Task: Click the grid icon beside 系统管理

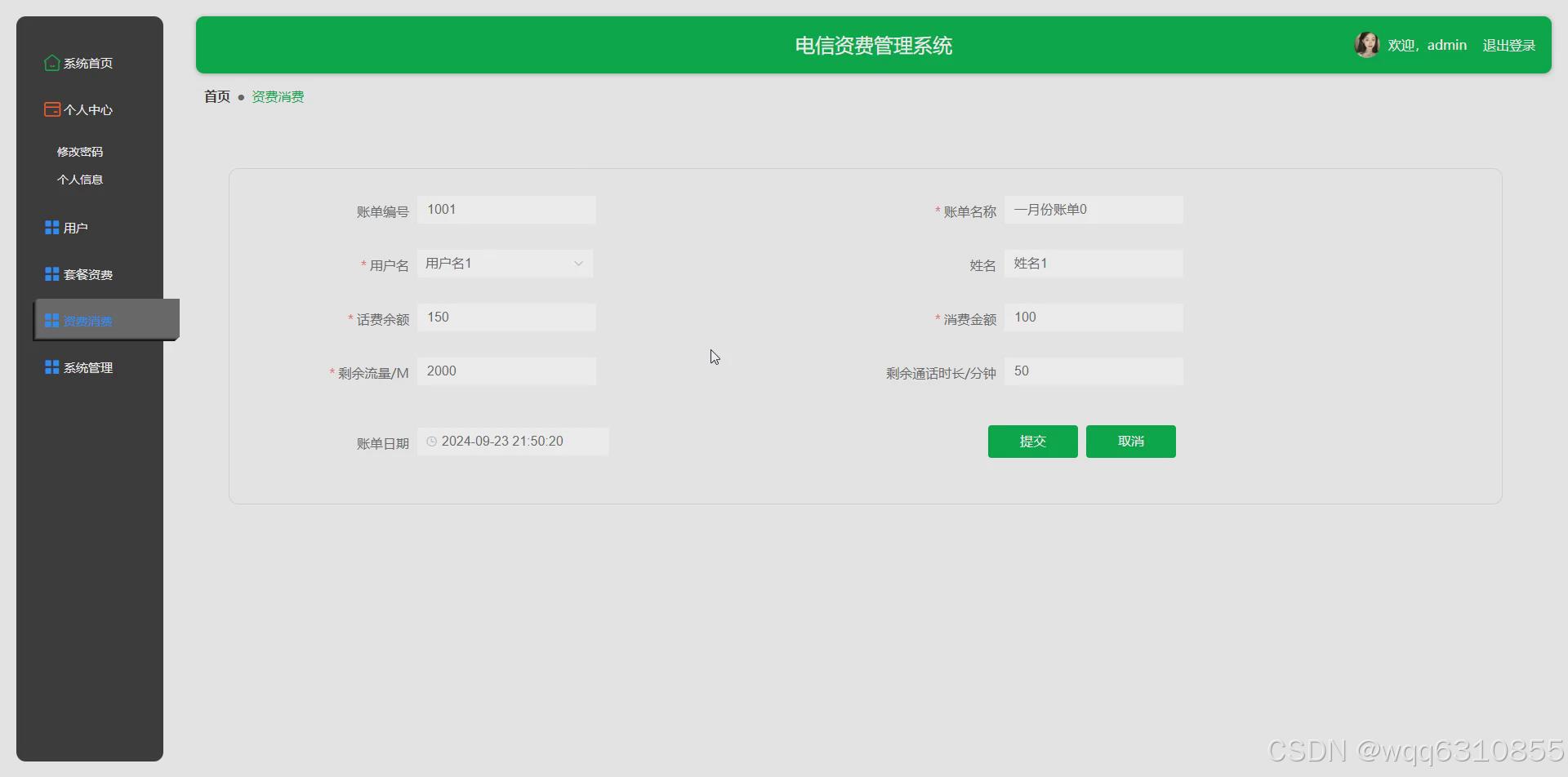Action: (x=51, y=367)
